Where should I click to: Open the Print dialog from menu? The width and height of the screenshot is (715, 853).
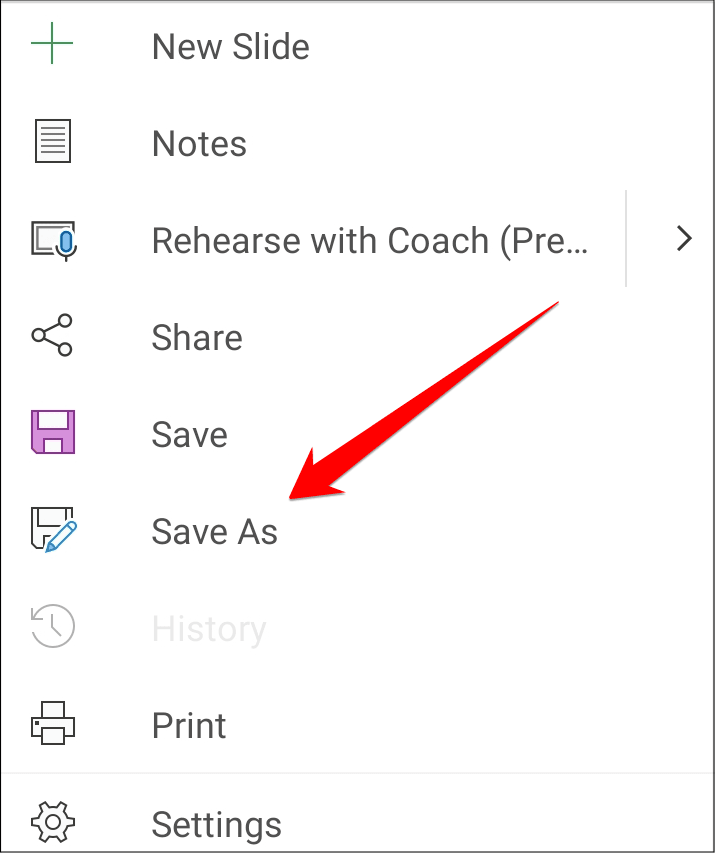click(x=189, y=725)
